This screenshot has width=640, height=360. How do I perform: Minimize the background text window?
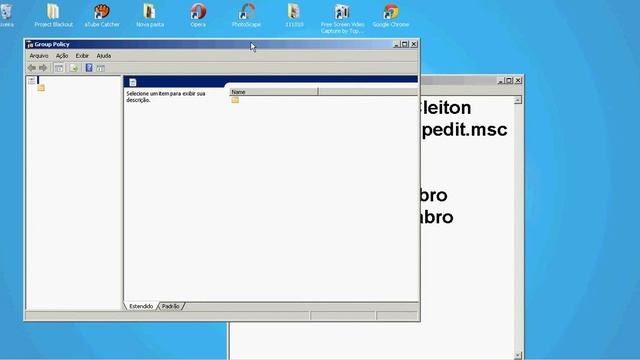501,80
